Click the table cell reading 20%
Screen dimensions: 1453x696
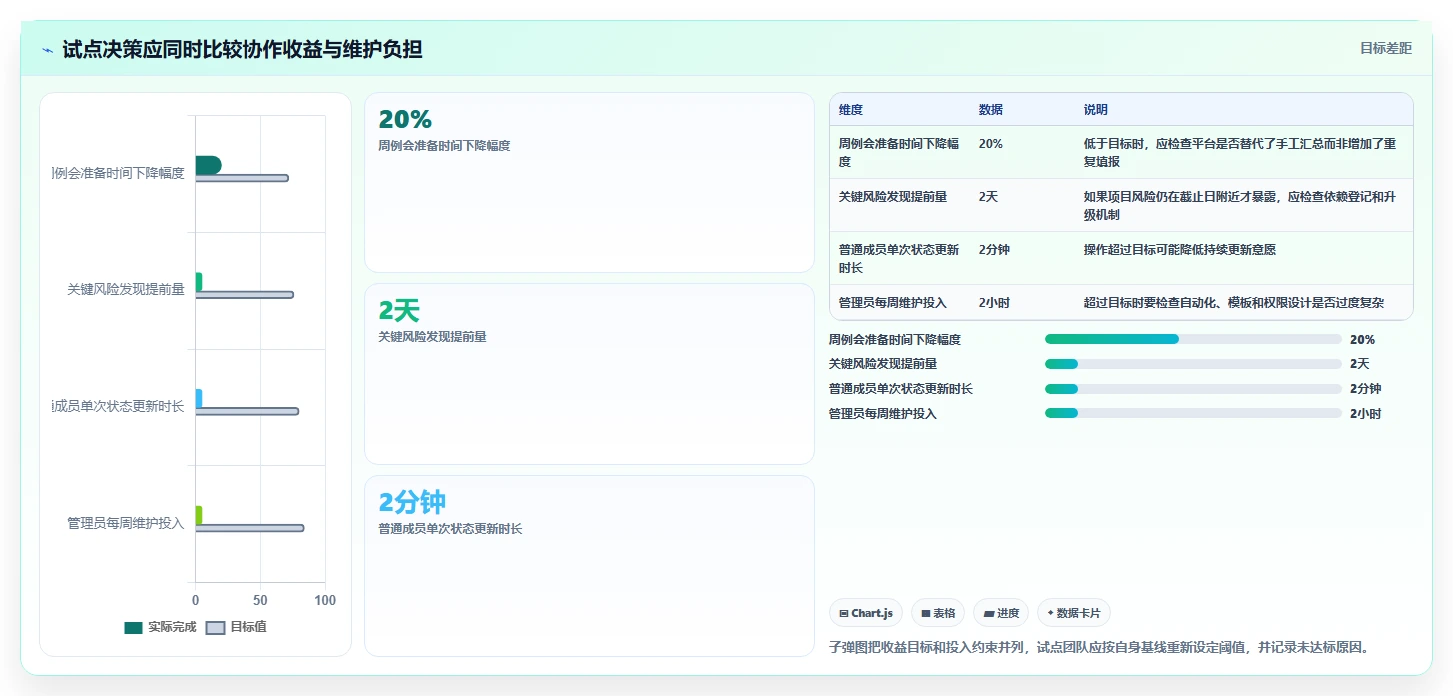[991, 143]
